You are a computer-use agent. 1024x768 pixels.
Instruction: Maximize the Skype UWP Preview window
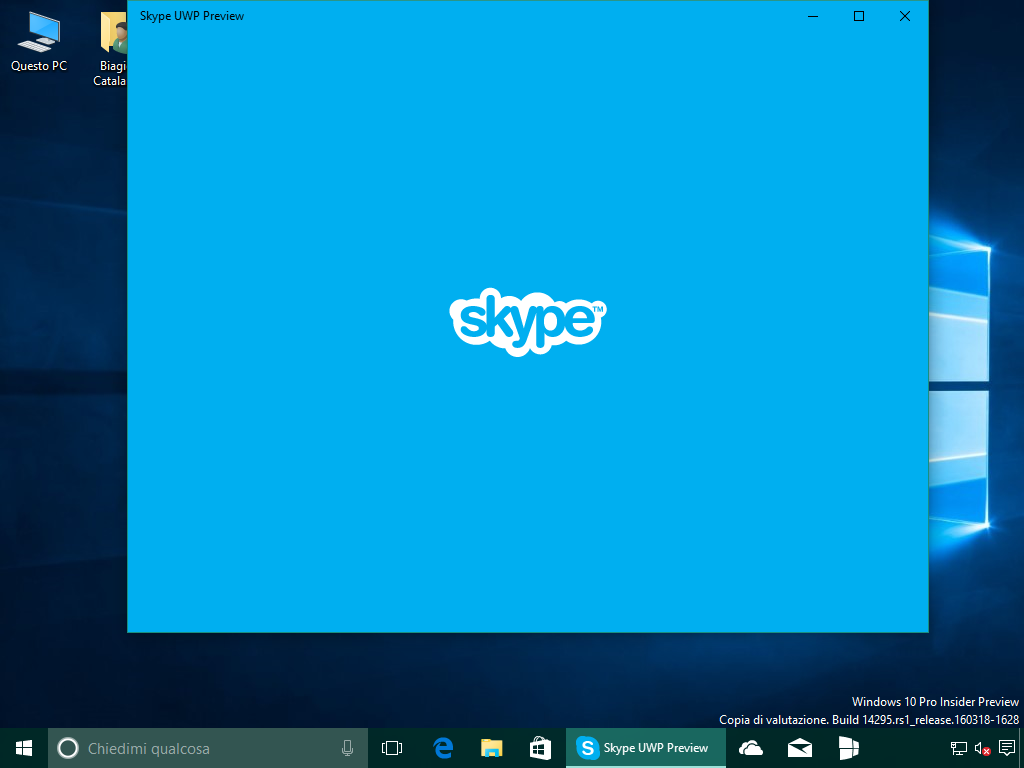(859, 16)
